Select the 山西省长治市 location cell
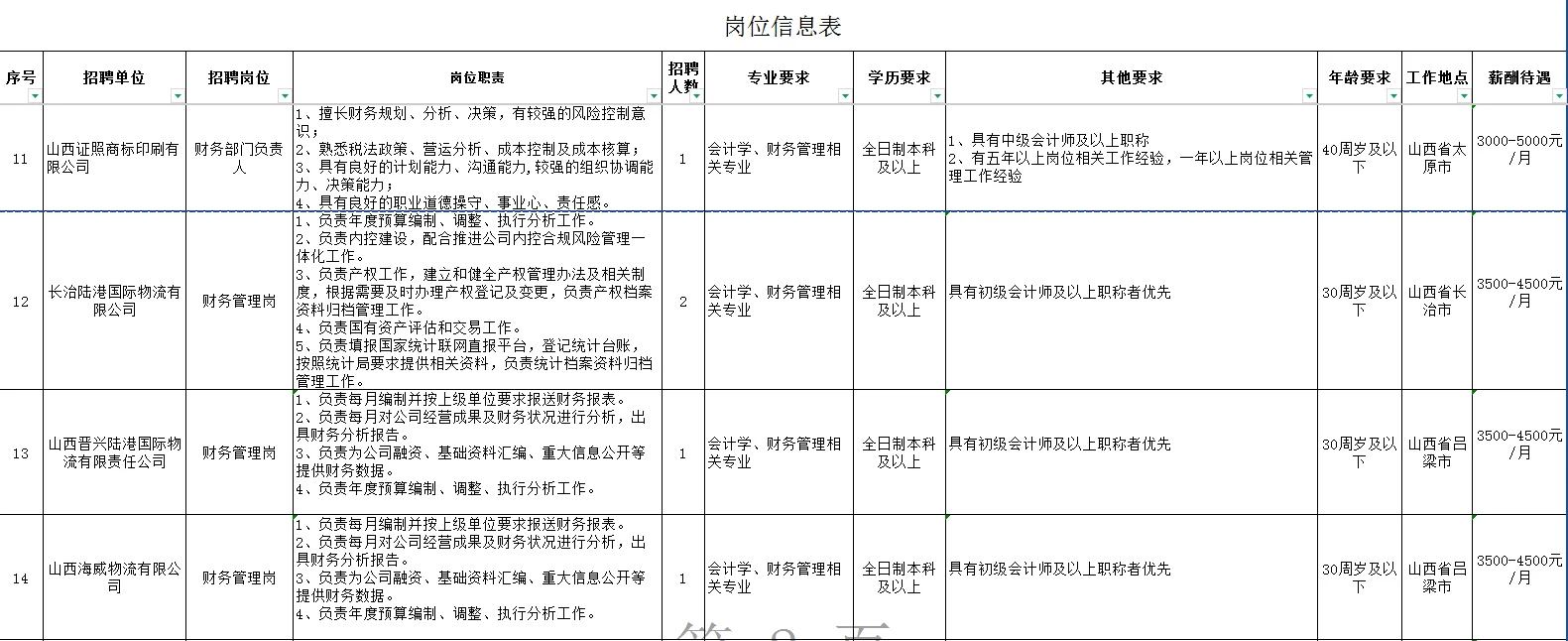Viewport: 1568px width, 641px height. (x=1437, y=301)
